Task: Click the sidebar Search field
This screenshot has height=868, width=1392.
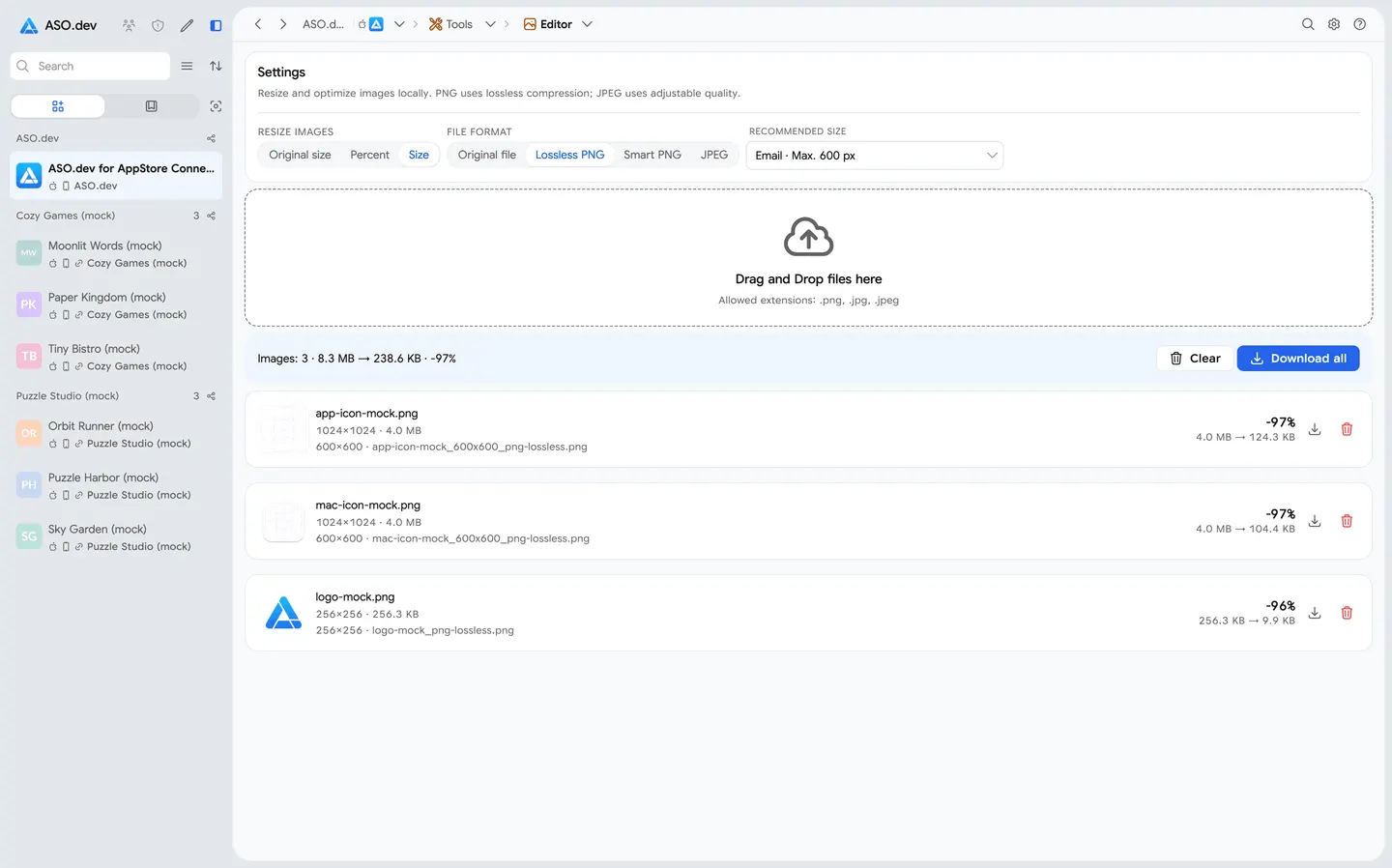Action: tap(91, 66)
